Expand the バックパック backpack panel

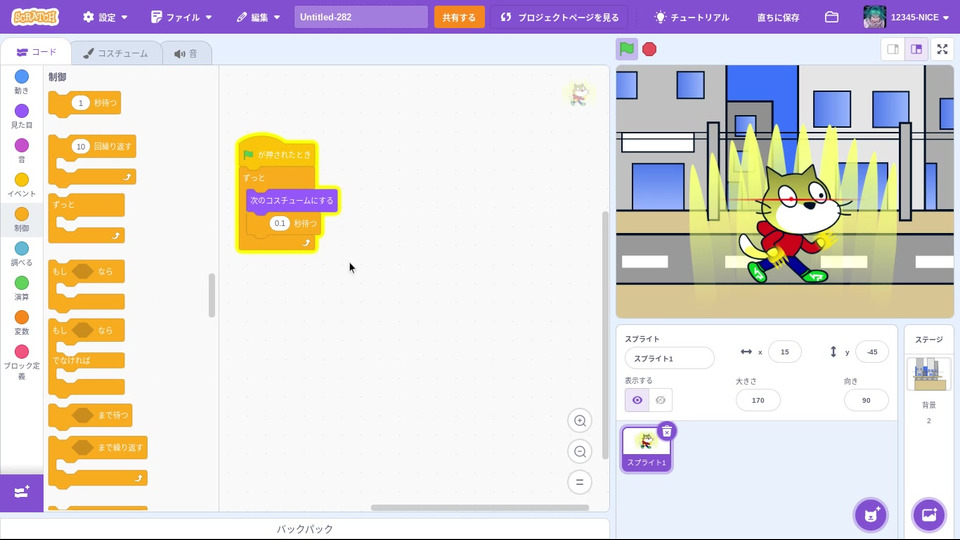pyautogui.click(x=304, y=529)
